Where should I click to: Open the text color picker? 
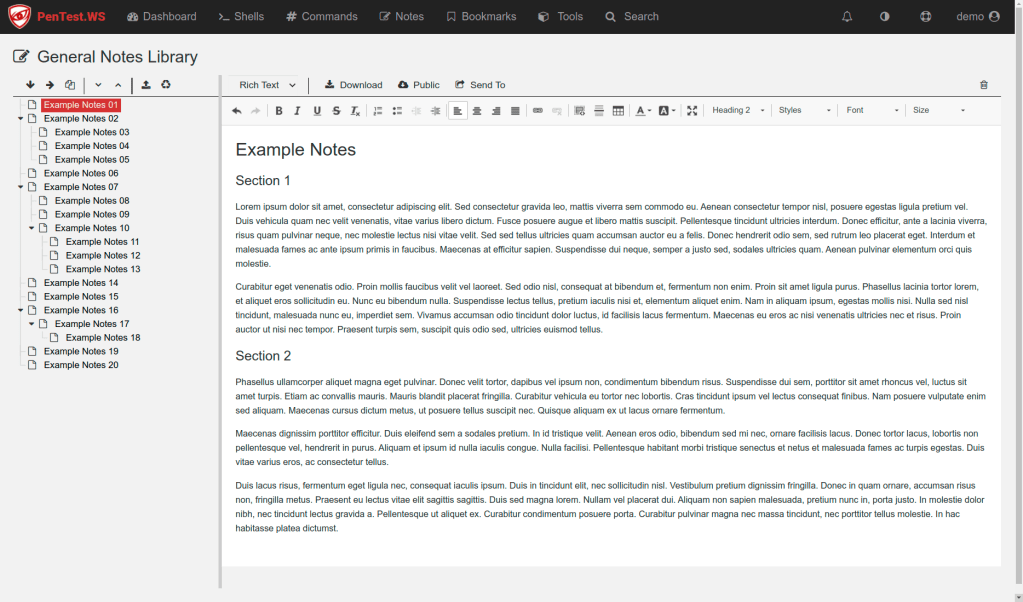[x=643, y=110]
